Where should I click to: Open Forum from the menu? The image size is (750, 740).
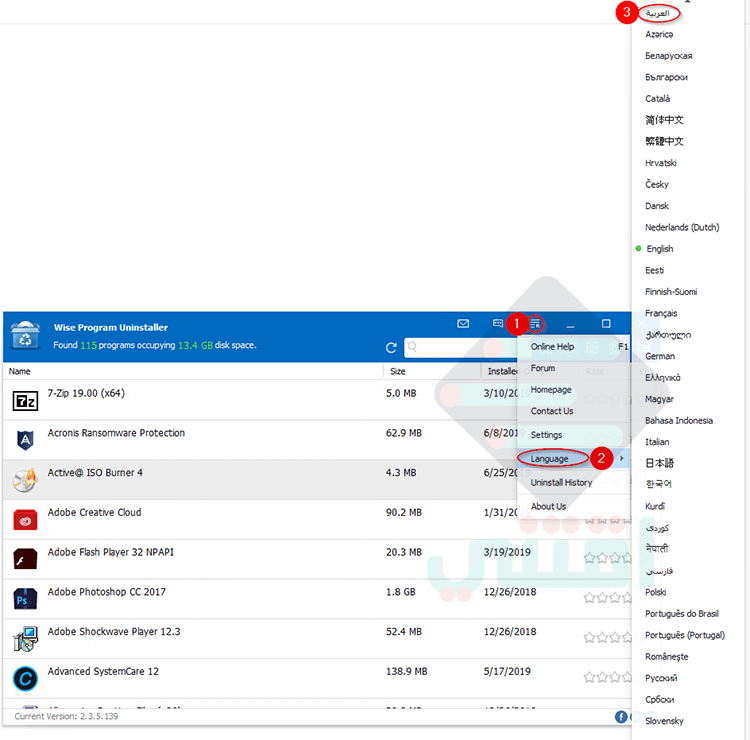click(x=543, y=368)
